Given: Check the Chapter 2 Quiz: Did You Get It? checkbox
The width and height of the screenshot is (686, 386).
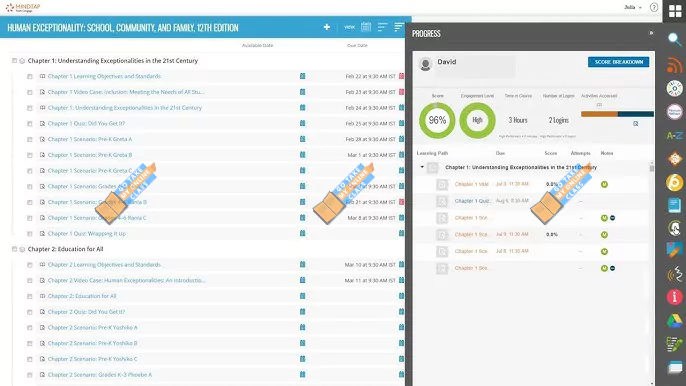Looking at the screenshot, I should pyautogui.click(x=30, y=312).
